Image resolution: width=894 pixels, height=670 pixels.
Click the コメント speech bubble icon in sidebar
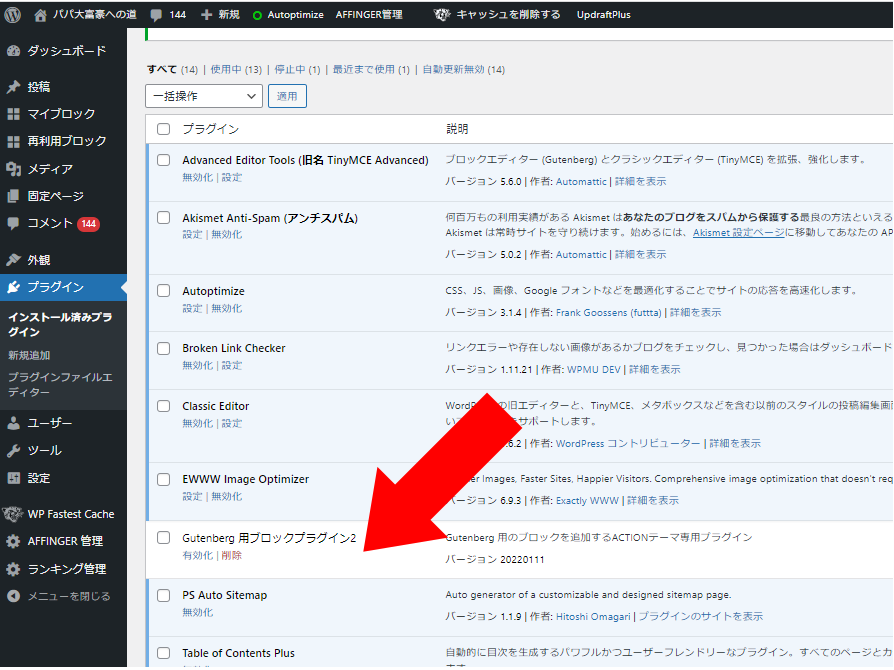pos(14,223)
